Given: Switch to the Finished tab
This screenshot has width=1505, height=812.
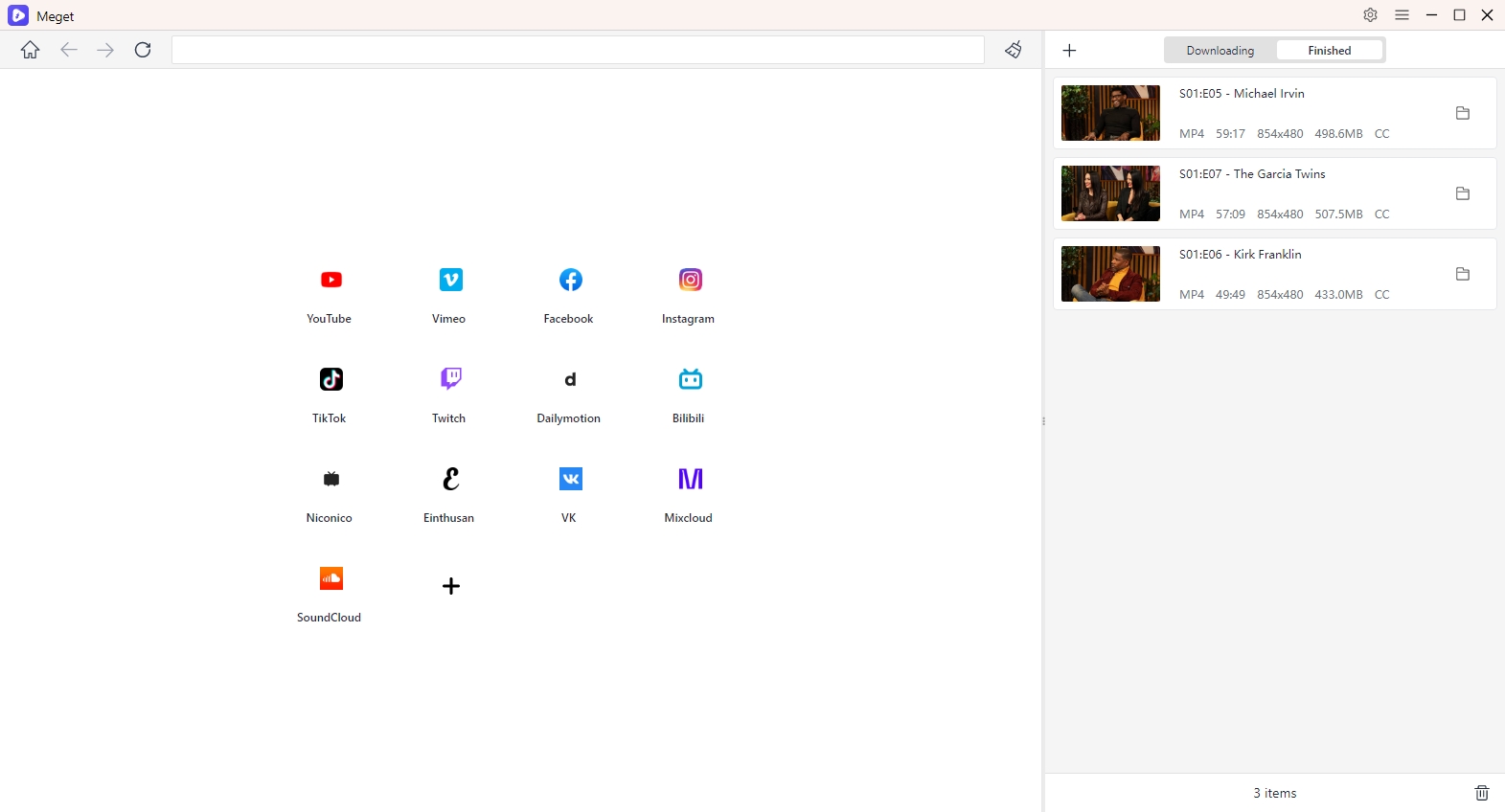Looking at the screenshot, I should click(1330, 51).
